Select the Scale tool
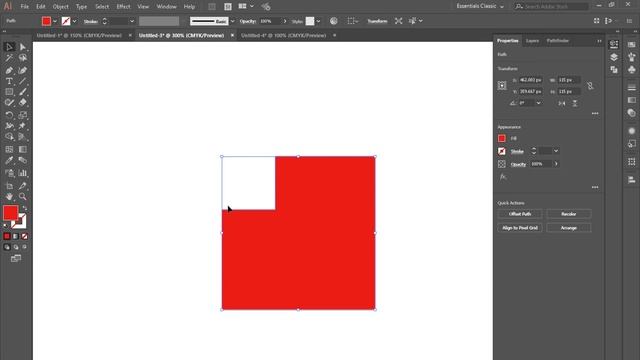The height and width of the screenshot is (360, 640). 23,115
